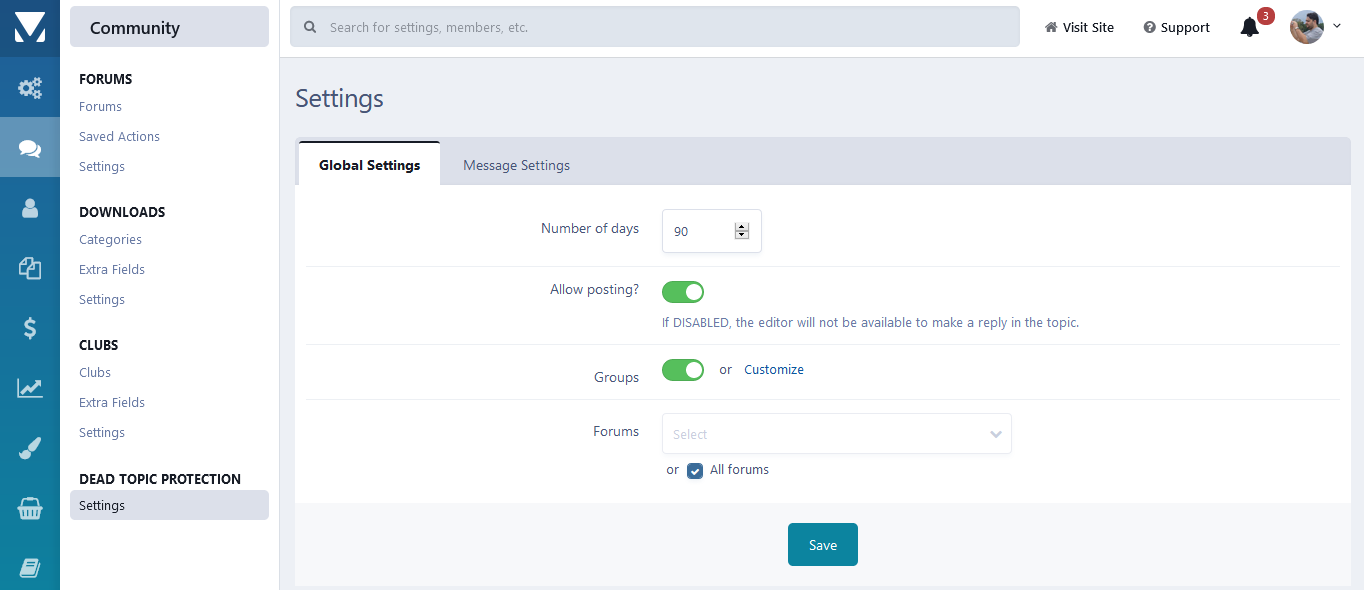Open the Statistics chart icon
Viewport: 1364px width, 590px height.
(30, 388)
